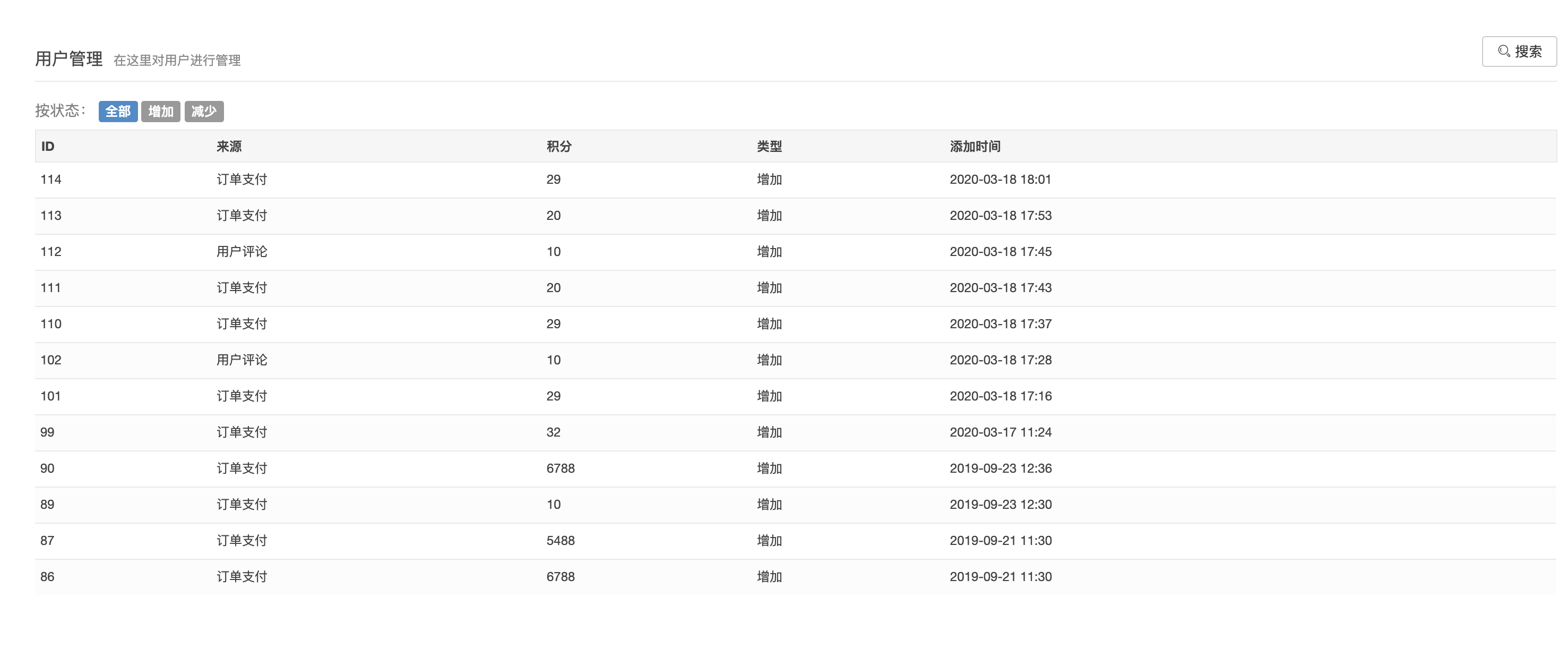Select row ID 99
Image resolution: width=1568 pixels, height=648 pixels.
click(796, 432)
